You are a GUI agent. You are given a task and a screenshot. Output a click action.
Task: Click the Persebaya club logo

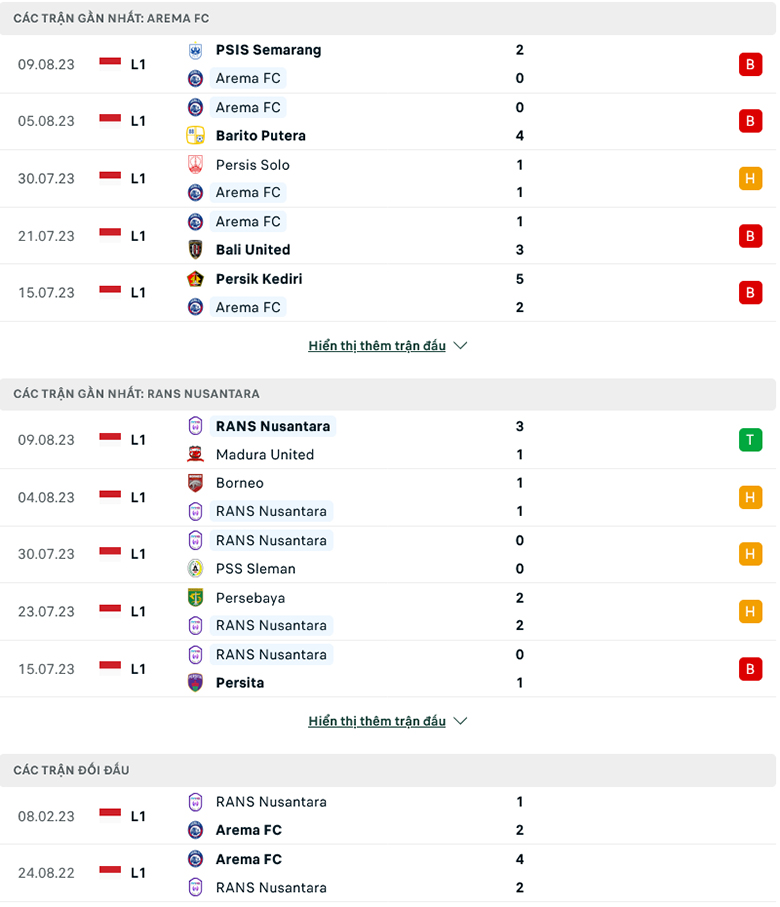point(195,598)
